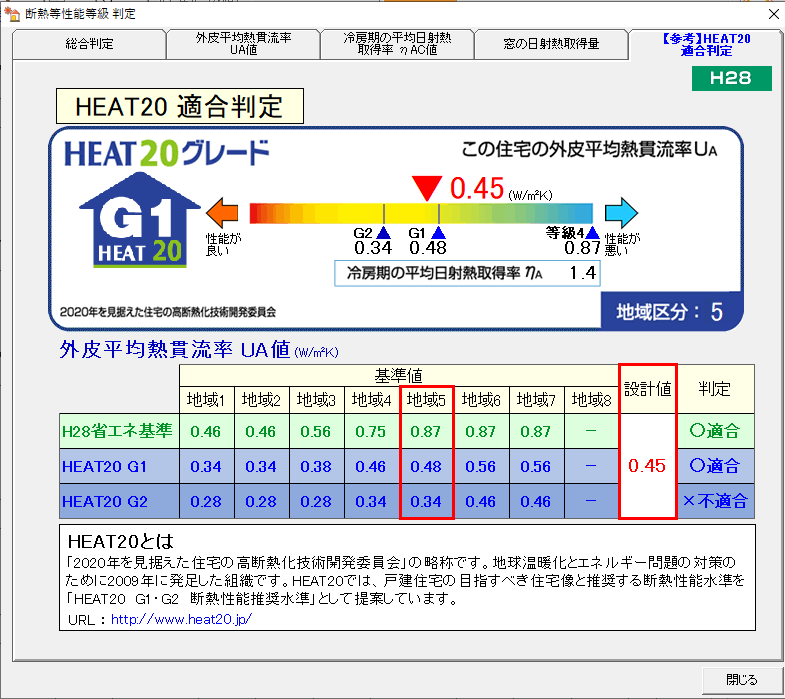The image size is (785, 699).
Task: Click the 断熱等性能等級 判定 window title
Action: click(80, 14)
